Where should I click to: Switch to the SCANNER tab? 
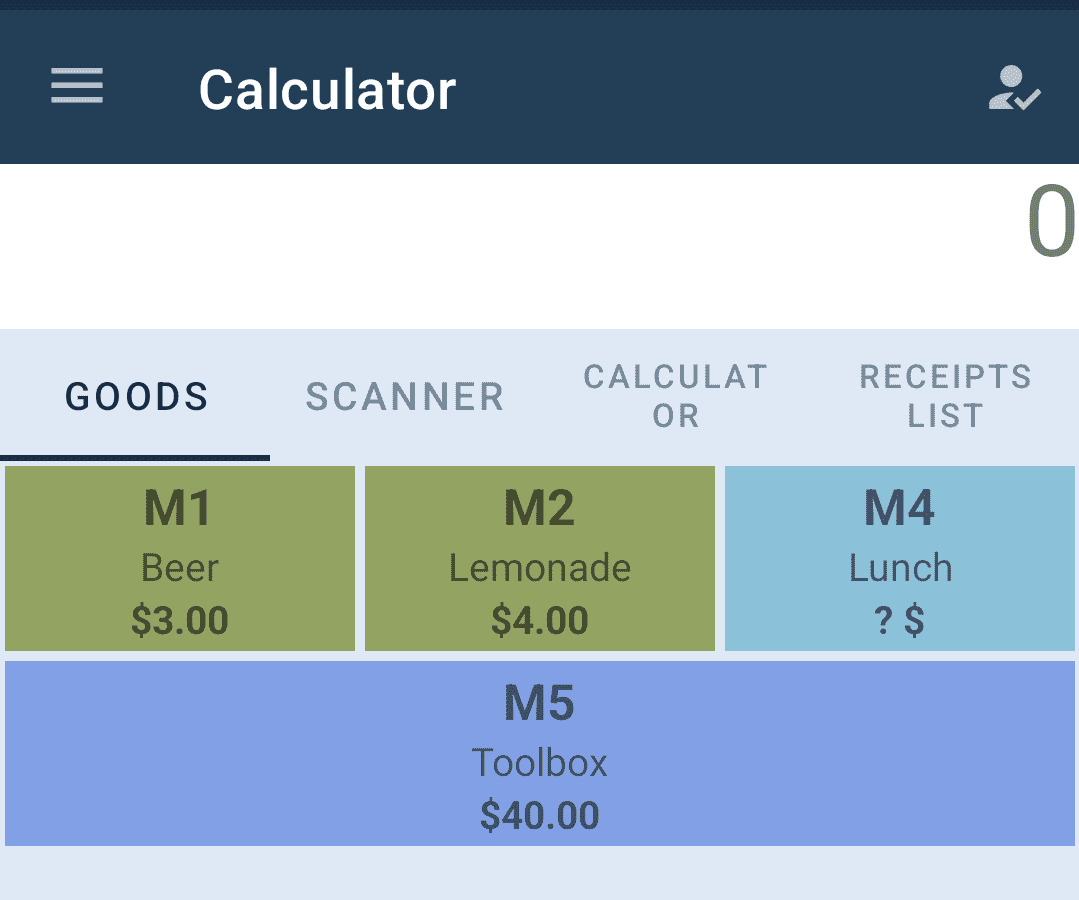point(404,397)
